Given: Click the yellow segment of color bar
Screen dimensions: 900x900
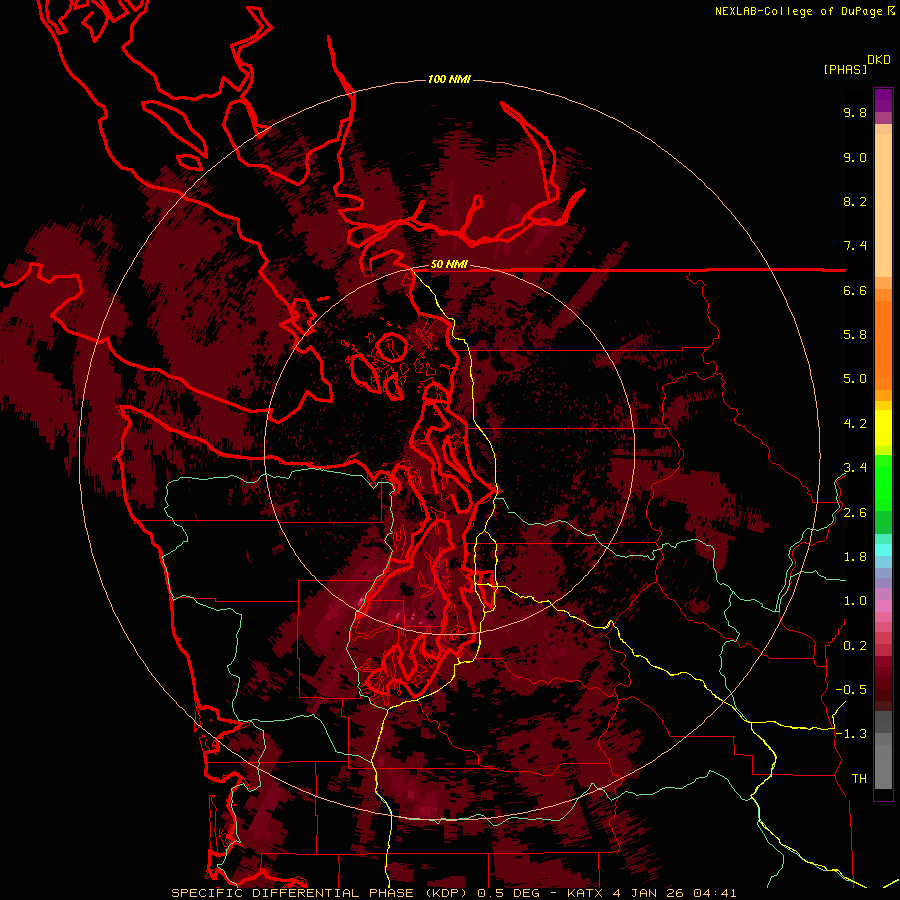Looking at the screenshot, I should (x=883, y=428).
